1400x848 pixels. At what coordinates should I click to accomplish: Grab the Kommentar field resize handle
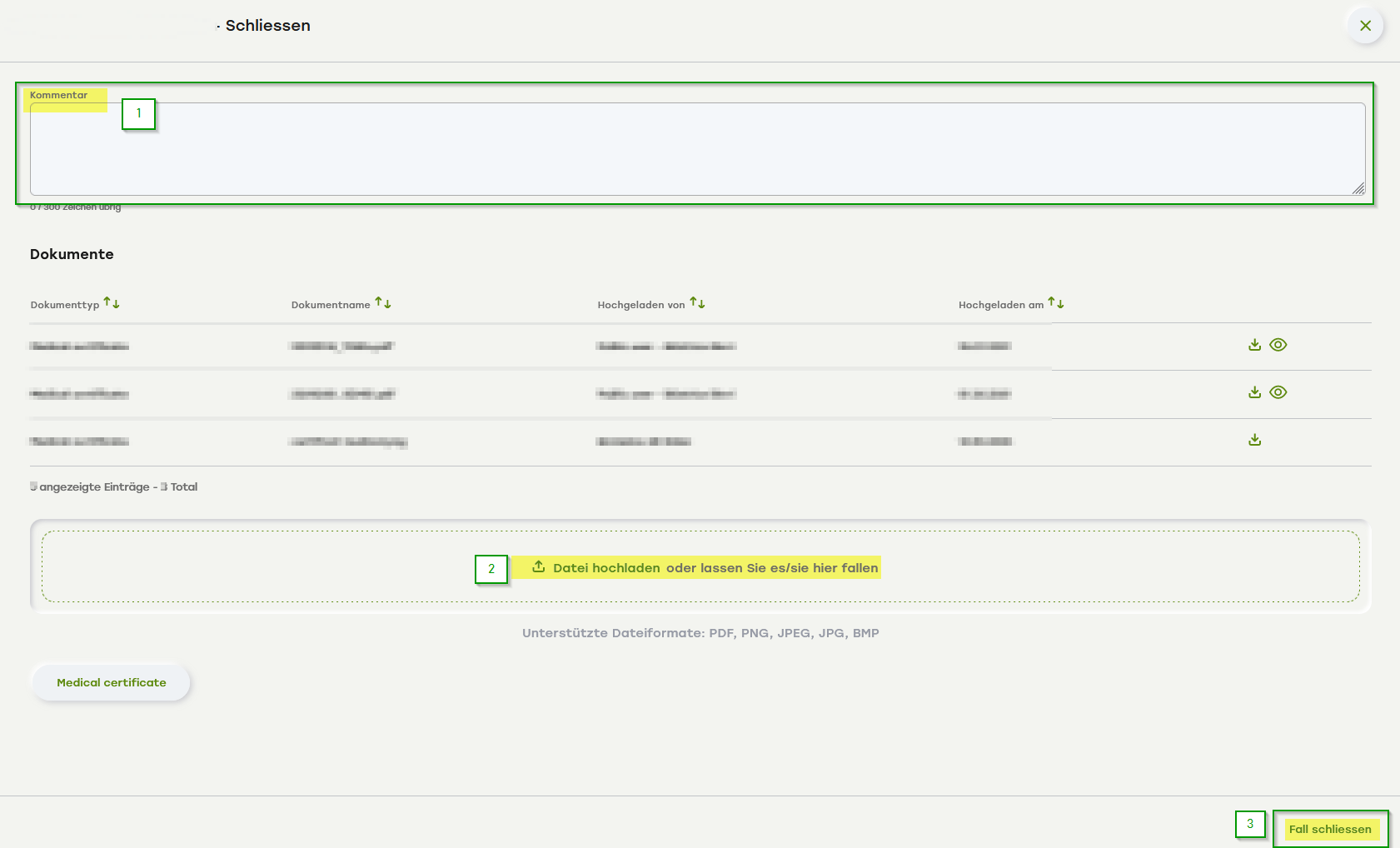pos(1358,189)
